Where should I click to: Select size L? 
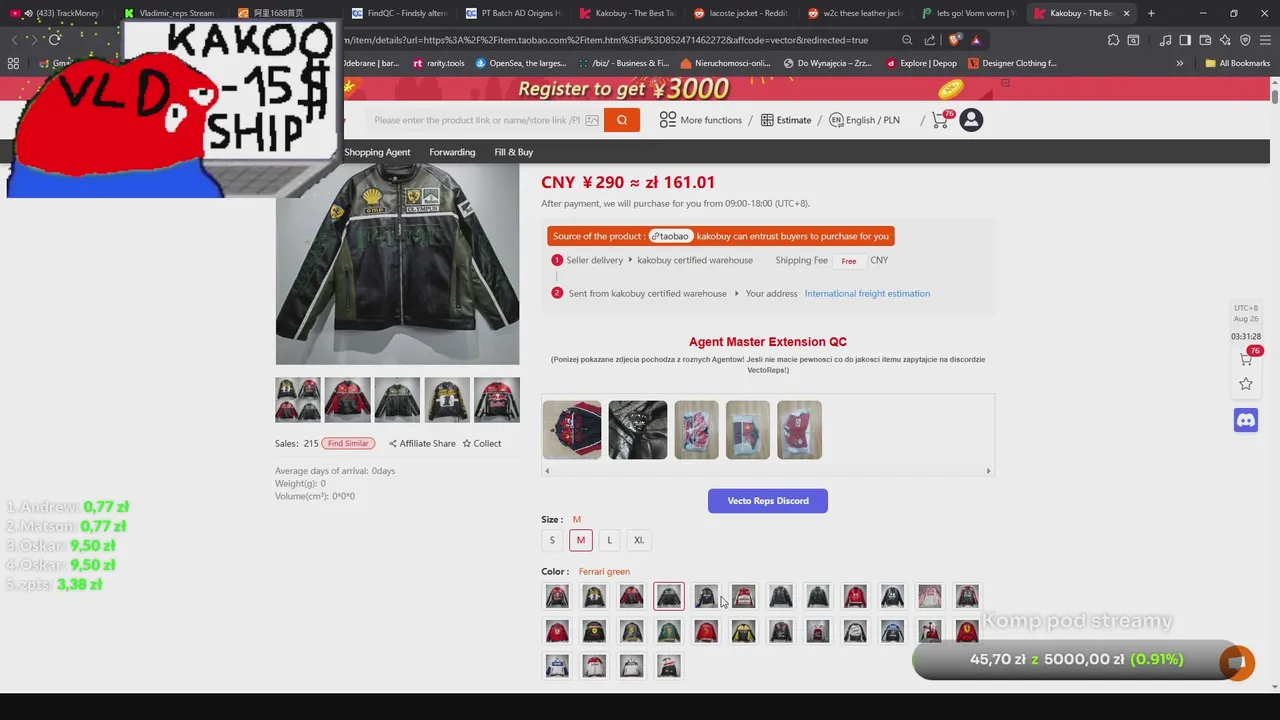point(609,540)
